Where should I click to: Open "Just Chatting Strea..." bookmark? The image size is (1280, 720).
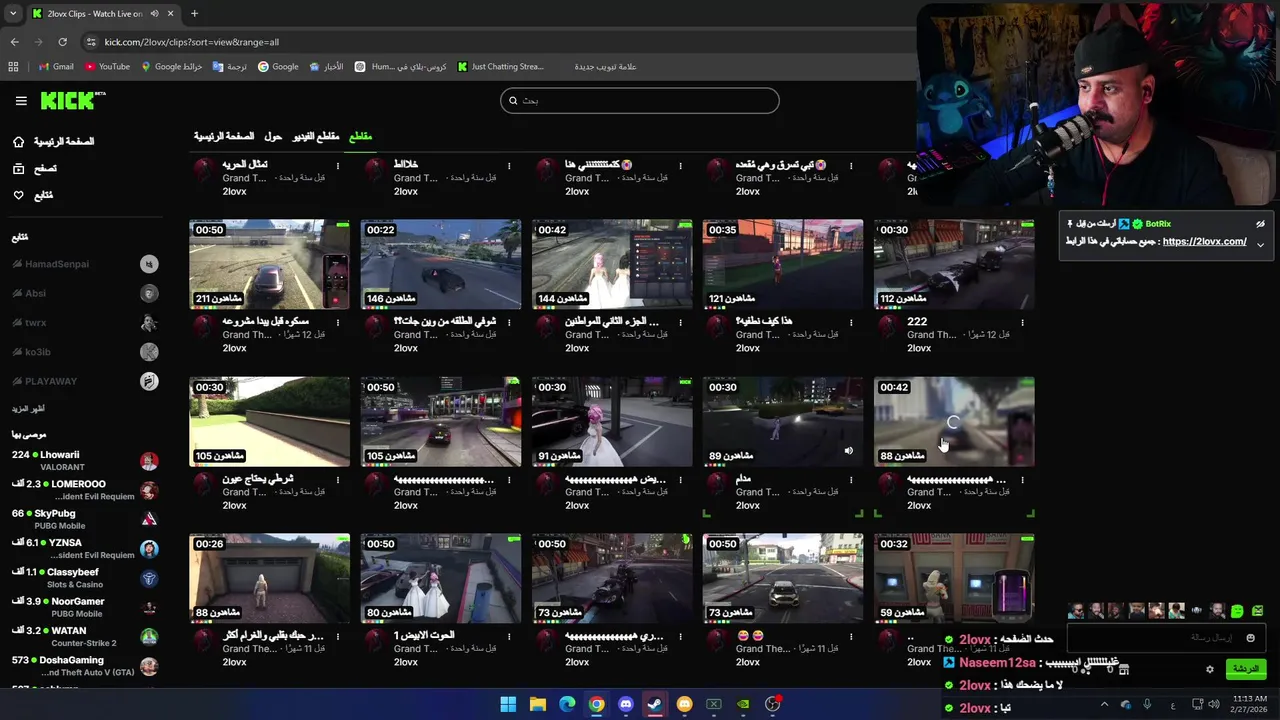pos(501,67)
